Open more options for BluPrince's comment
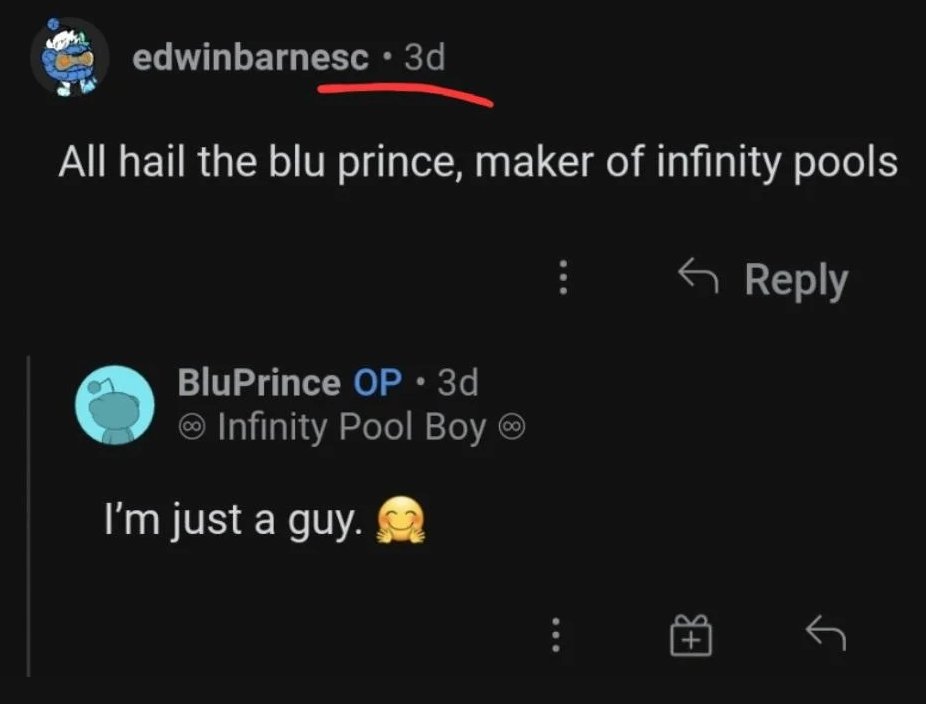This screenshot has width=926, height=704. 557,635
